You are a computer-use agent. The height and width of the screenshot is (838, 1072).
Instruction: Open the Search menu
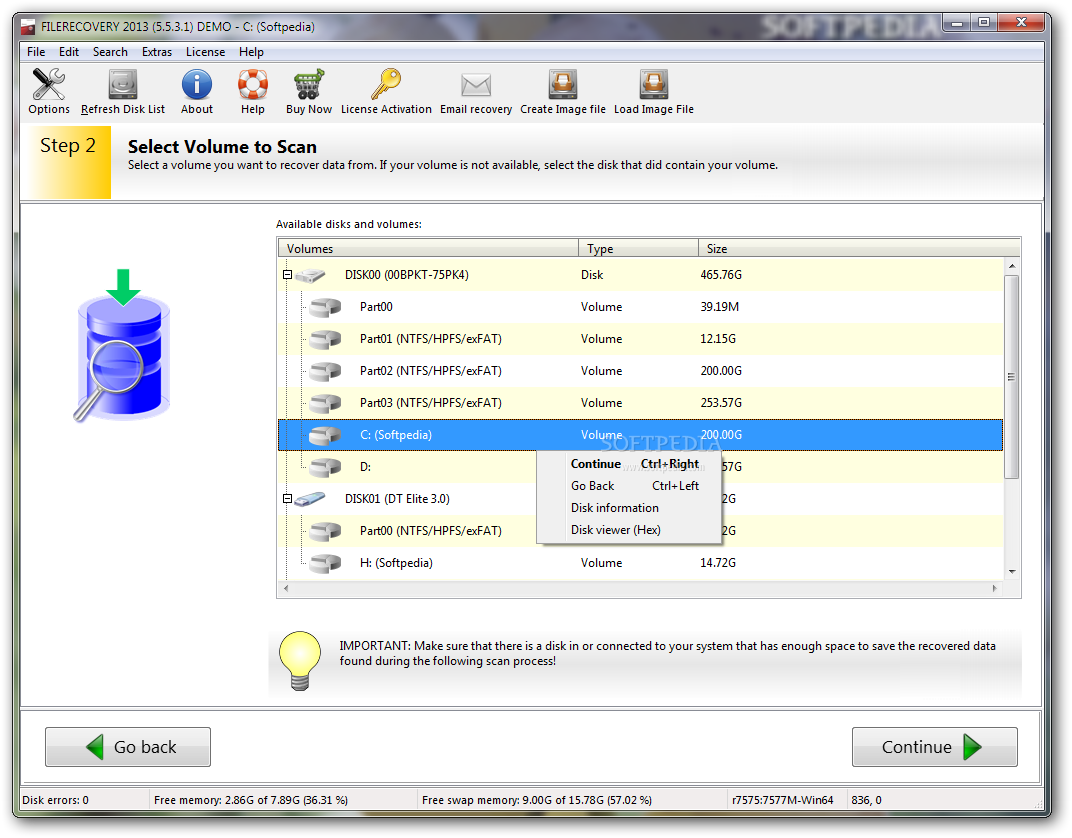(x=110, y=52)
